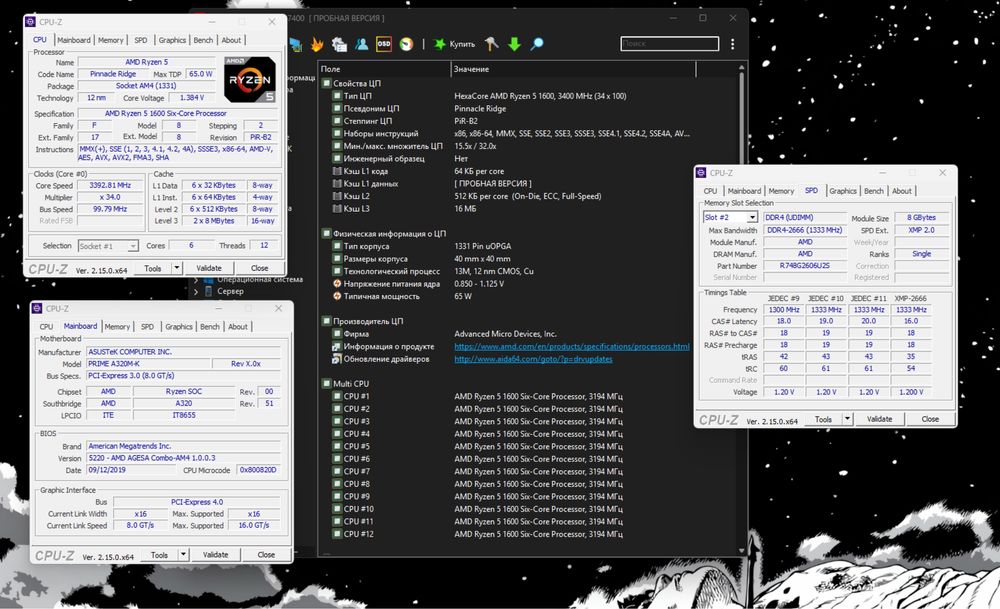The image size is (1000, 609).
Task: Click the CPU-Z title icon in SPD window
Action: [701, 173]
